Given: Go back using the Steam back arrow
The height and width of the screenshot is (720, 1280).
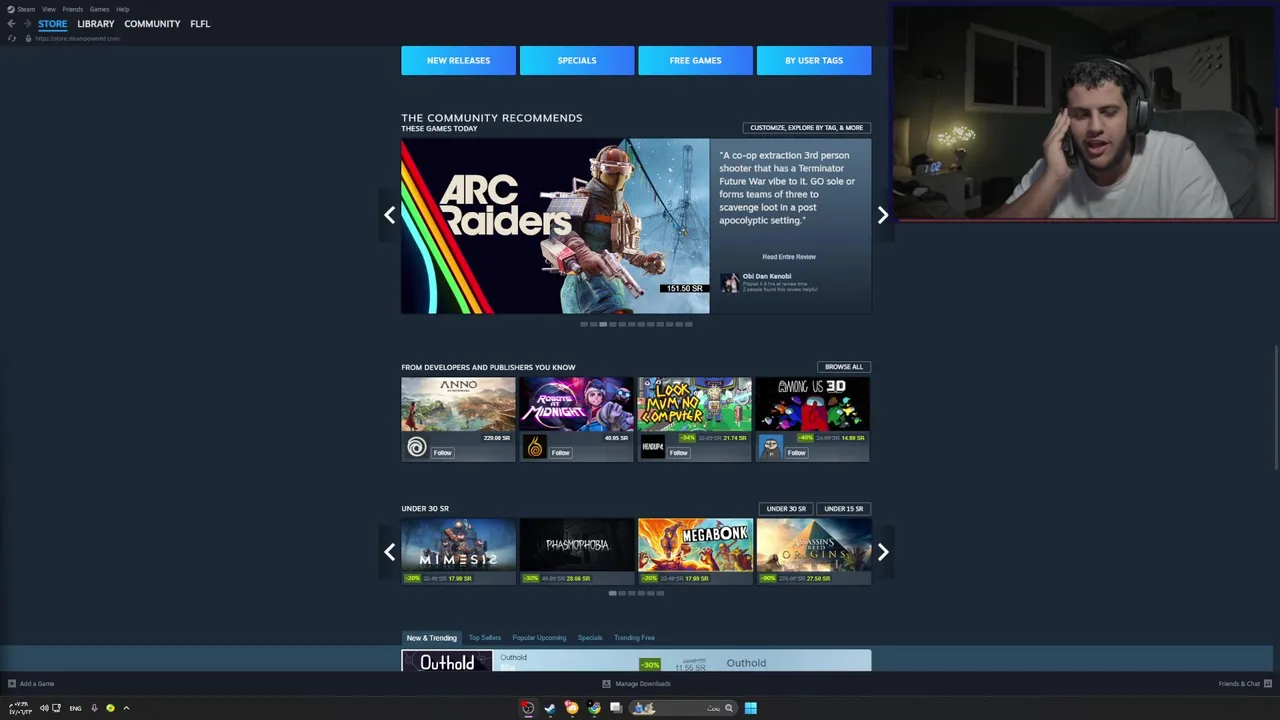Looking at the screenshot, I should (11, 24).
